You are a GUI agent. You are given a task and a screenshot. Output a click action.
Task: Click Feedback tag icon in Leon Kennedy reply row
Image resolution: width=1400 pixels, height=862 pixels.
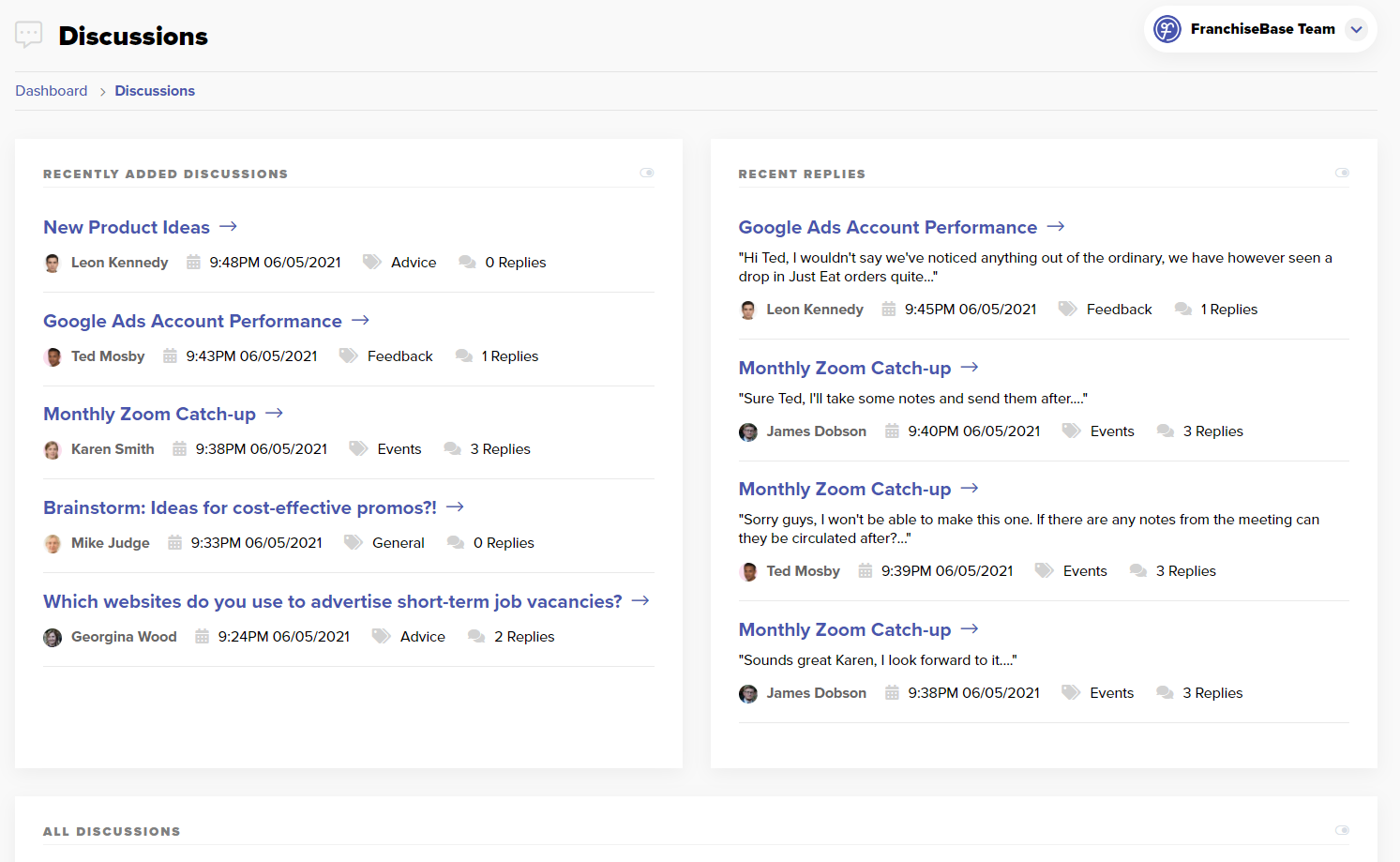point(1068,309)
